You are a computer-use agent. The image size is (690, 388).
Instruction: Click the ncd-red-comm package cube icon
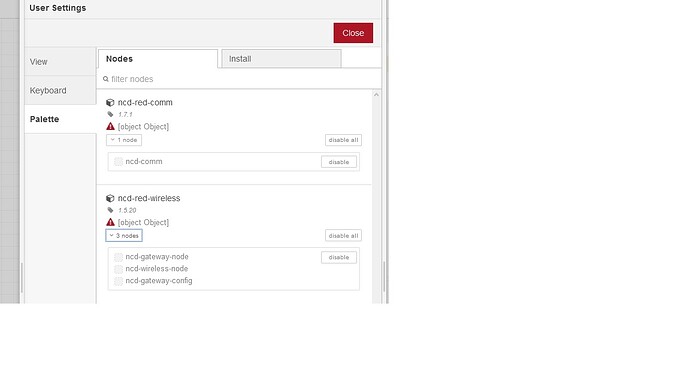coord(110,102)
